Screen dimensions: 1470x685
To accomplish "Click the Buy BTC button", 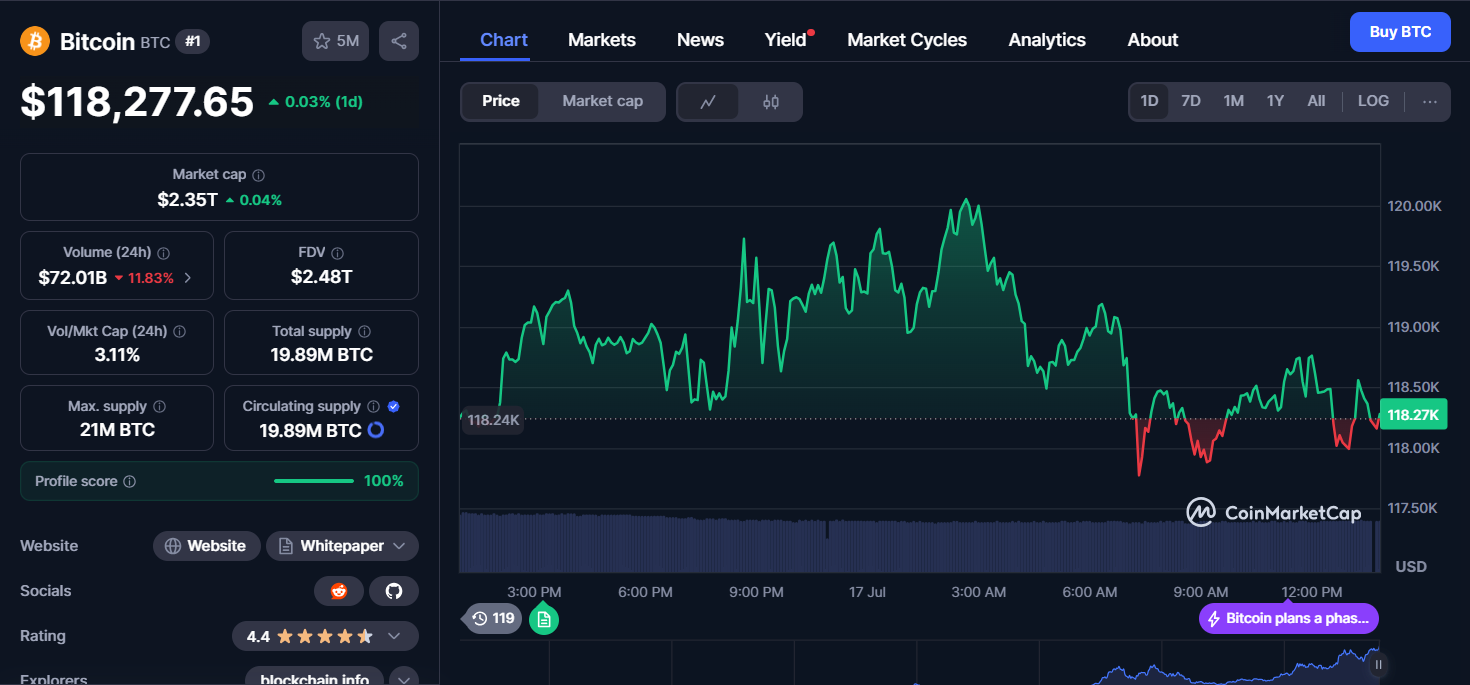I will [x=1400, y=32].
